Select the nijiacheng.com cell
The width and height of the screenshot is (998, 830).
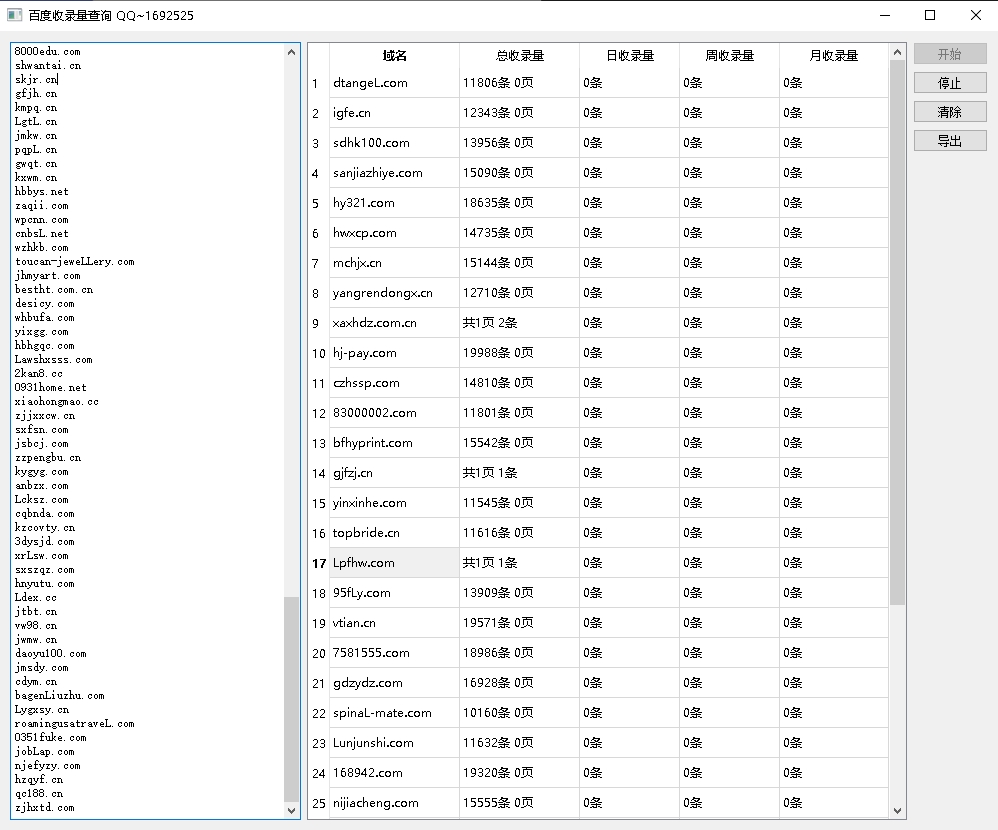(394, 803)
